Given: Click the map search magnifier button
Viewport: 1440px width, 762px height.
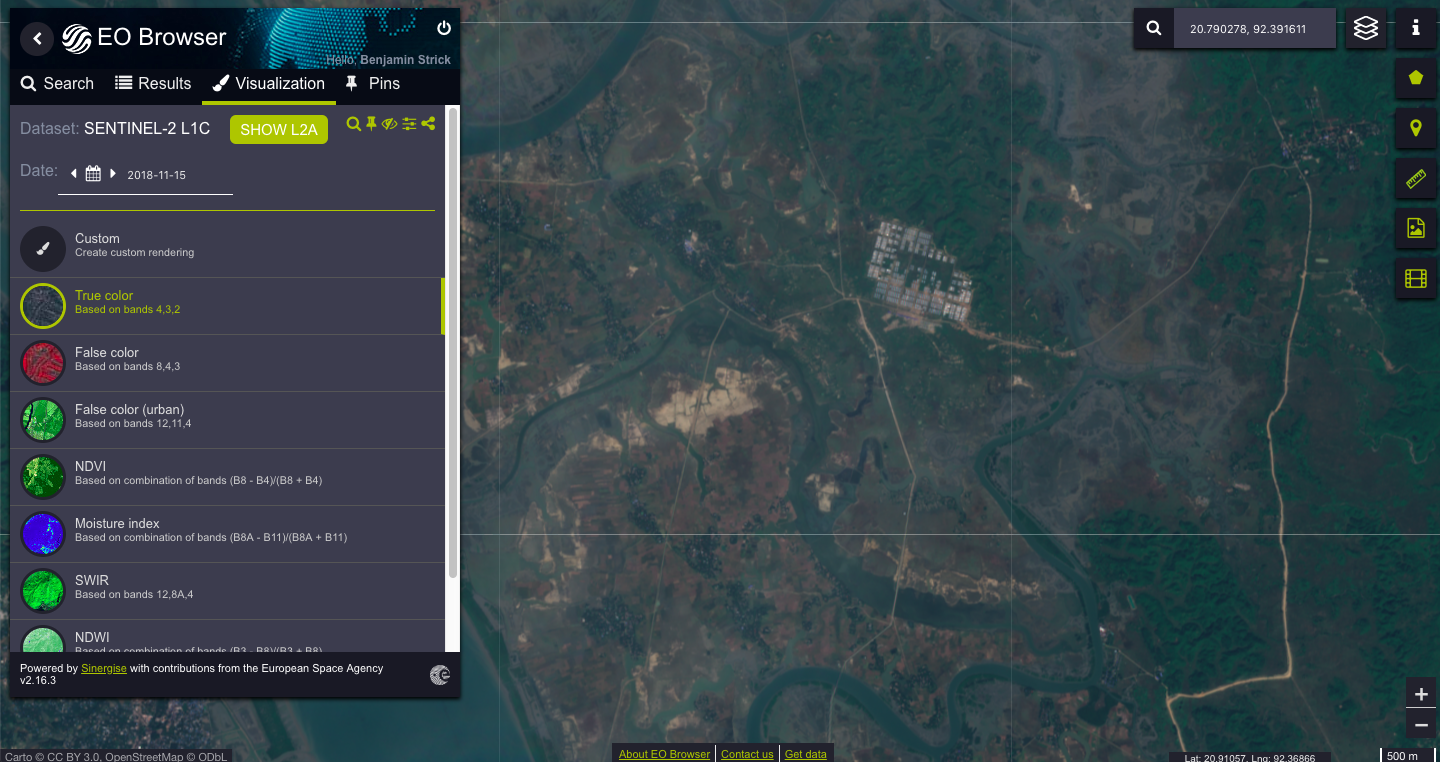Looking at the screenshot, I should coord(1154,29).
